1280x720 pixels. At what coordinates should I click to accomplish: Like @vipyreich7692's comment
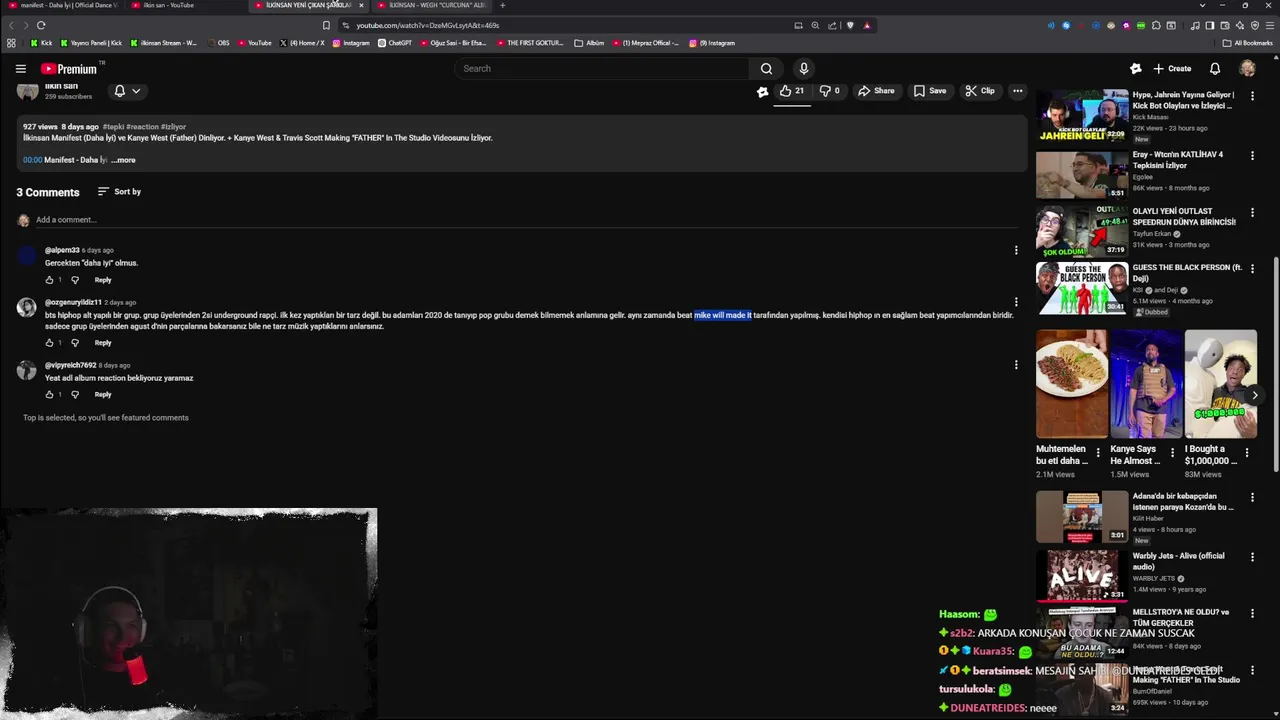49,395
